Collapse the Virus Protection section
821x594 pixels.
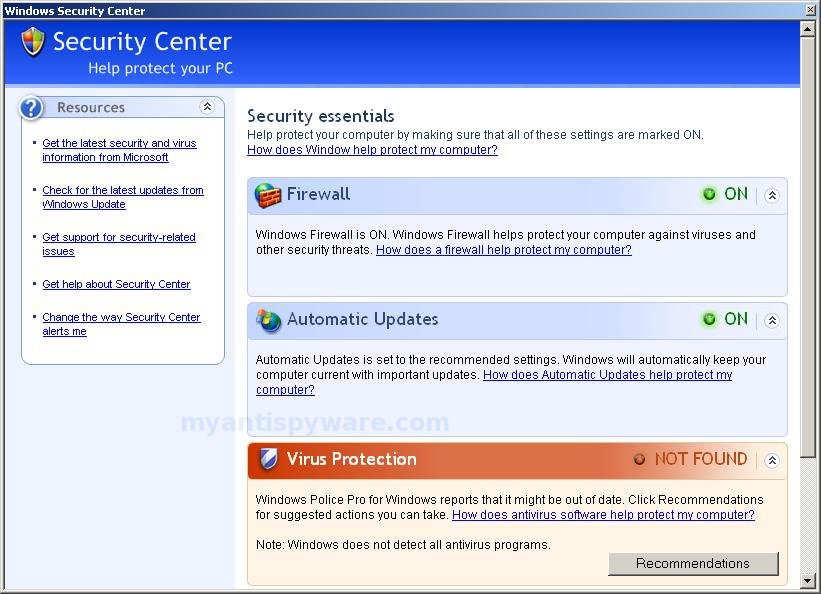point(772,460)
